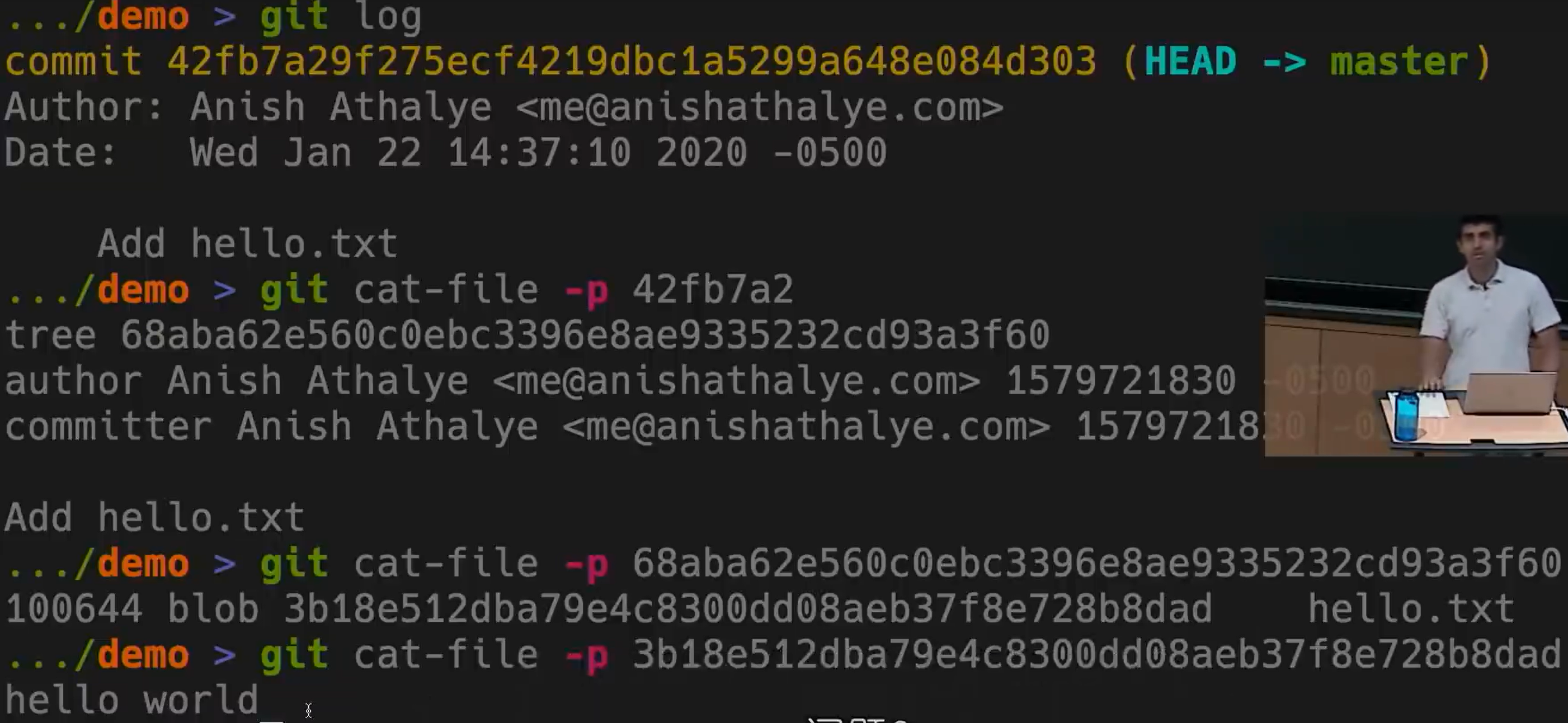The image size is (1568, 723).
Task: Click the git log command at the top
Action: pos(341,16)
